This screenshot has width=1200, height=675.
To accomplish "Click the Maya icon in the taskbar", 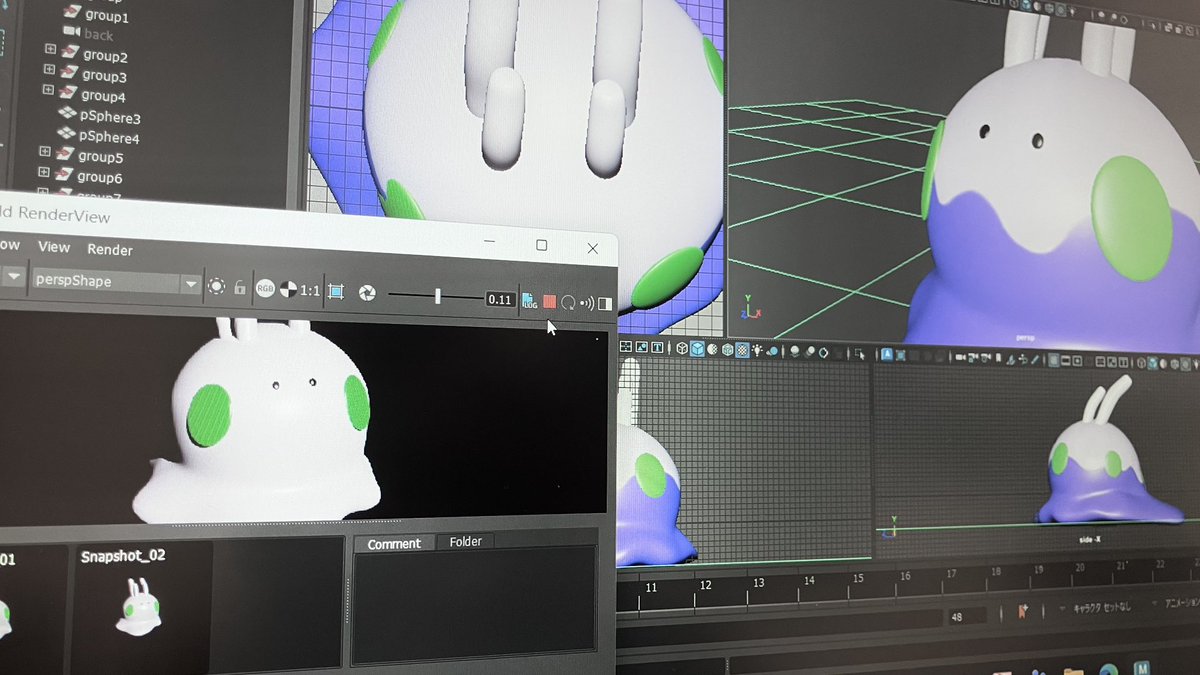I will (x=1143, y=668).
